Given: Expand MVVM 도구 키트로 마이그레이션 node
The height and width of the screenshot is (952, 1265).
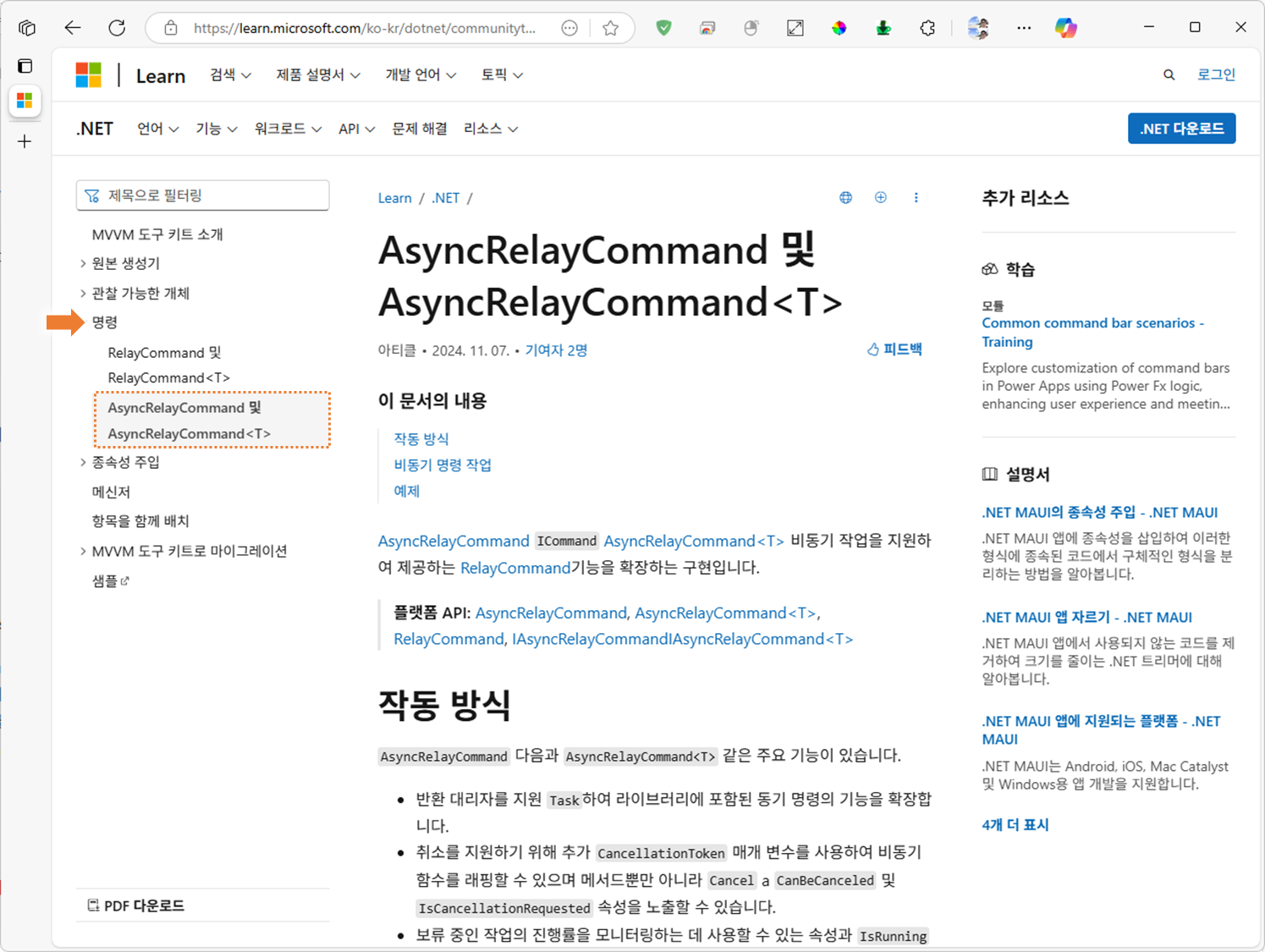Looking at the screenshot, I should coord(83,551).
